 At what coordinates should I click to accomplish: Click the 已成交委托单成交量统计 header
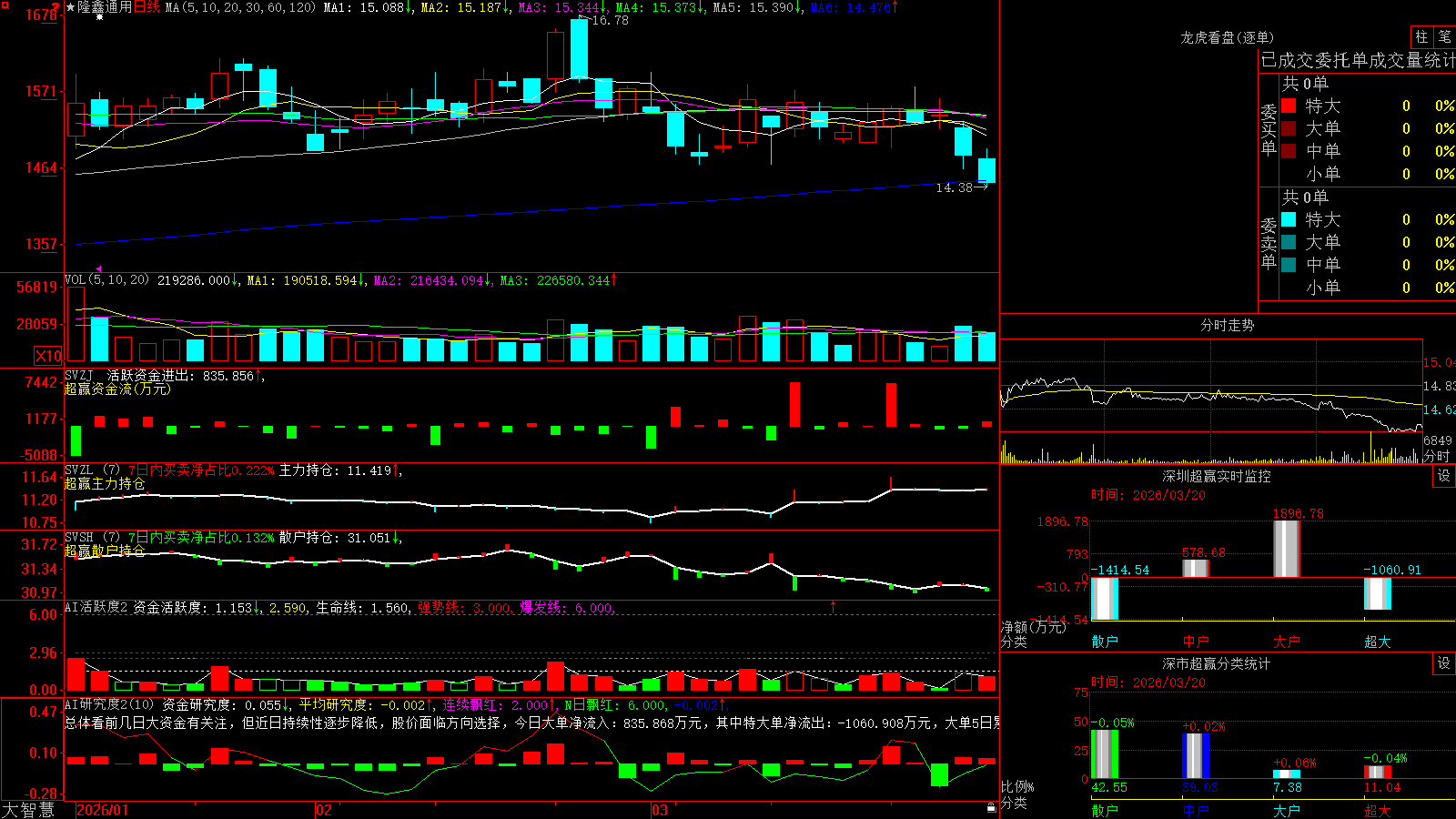[1358, 60]
